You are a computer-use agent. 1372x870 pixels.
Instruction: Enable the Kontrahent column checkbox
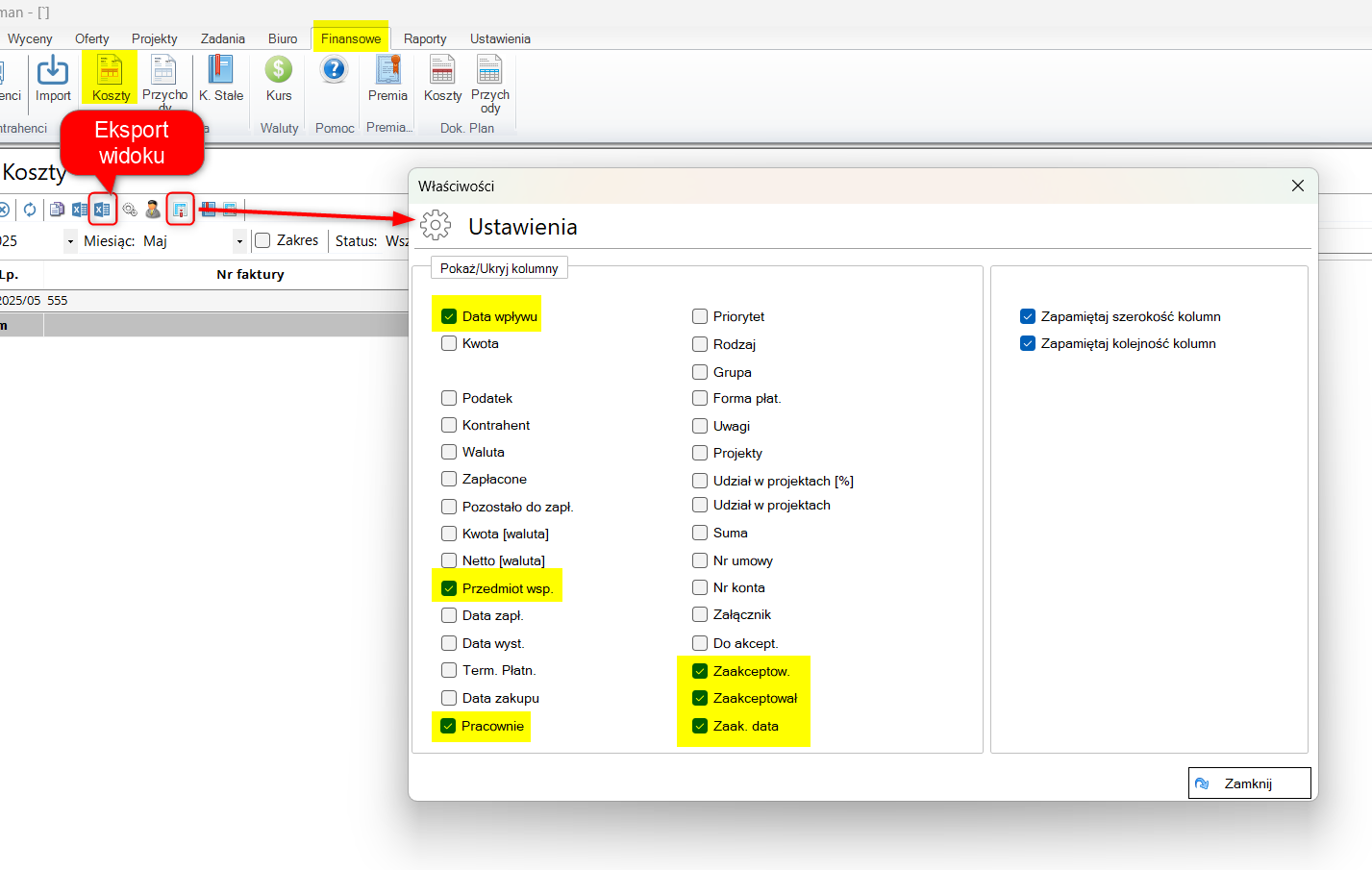tap(449, 425)
